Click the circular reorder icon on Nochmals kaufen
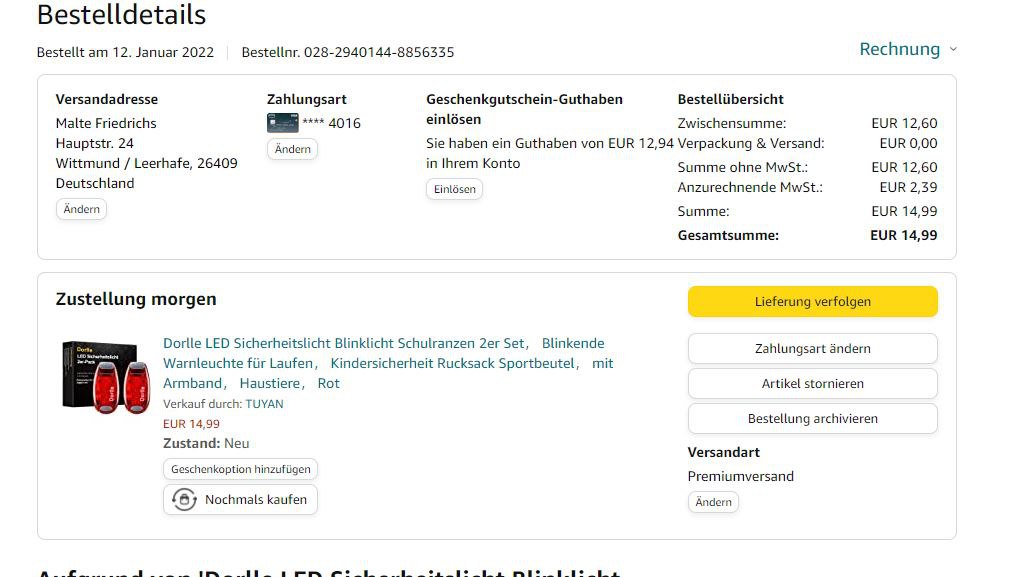This screenshot has height=577, width=1024. (x=184, y=499)
